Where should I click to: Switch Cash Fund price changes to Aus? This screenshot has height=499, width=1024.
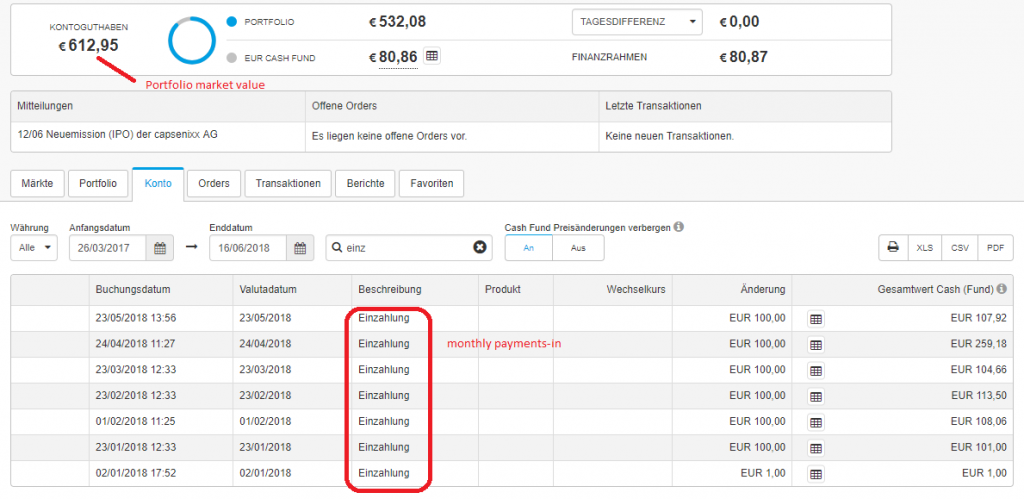(x=578, y=248)
